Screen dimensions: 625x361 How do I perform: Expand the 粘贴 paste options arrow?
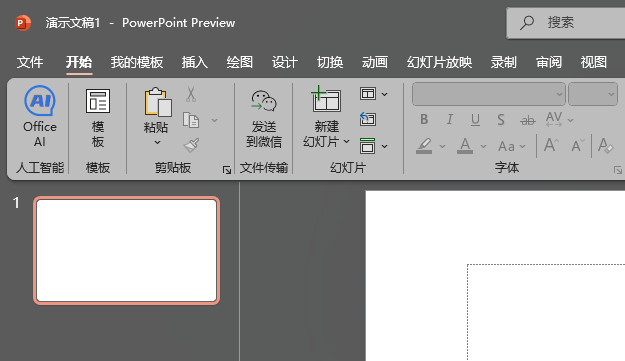[x=157, y=142]
